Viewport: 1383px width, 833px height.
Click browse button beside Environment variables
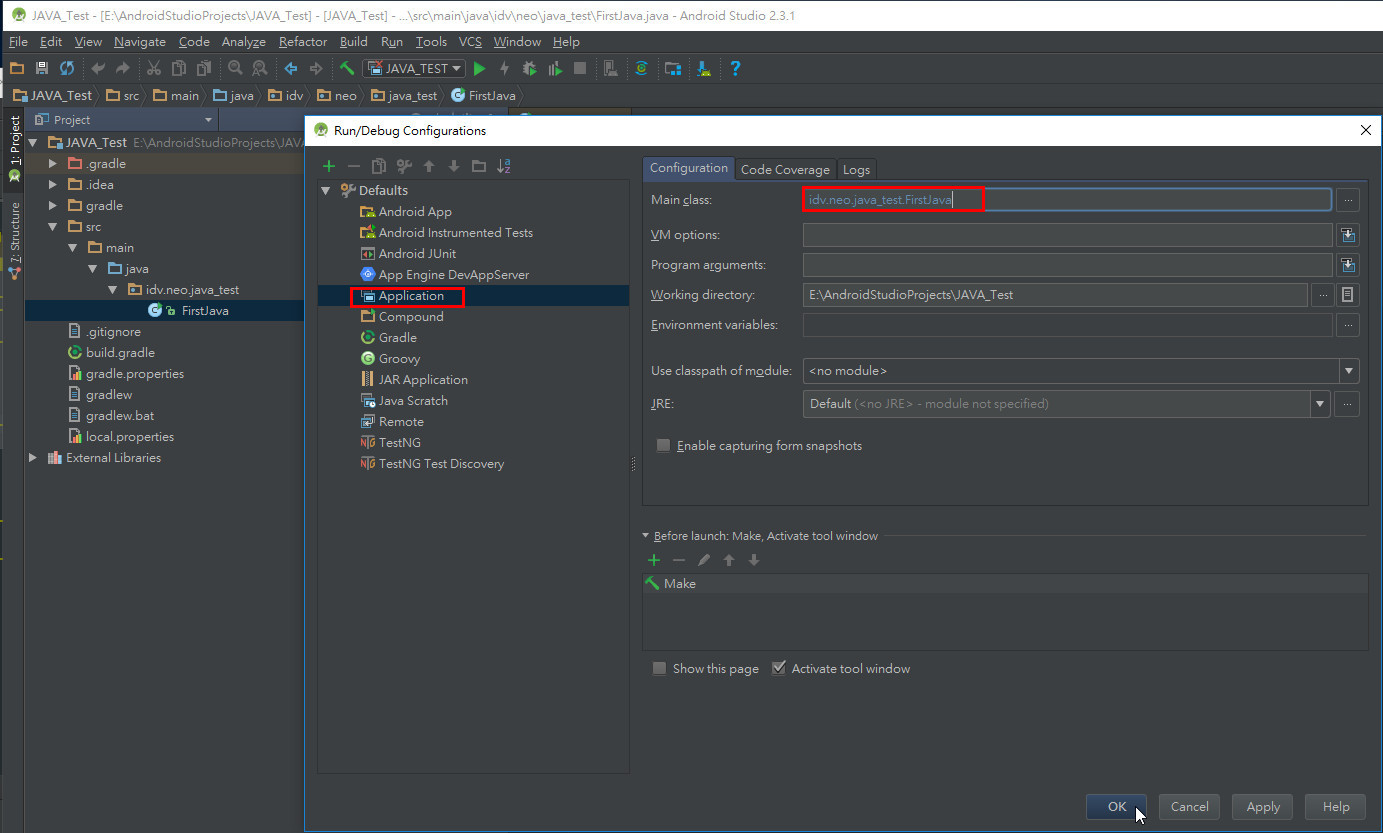1348,325
